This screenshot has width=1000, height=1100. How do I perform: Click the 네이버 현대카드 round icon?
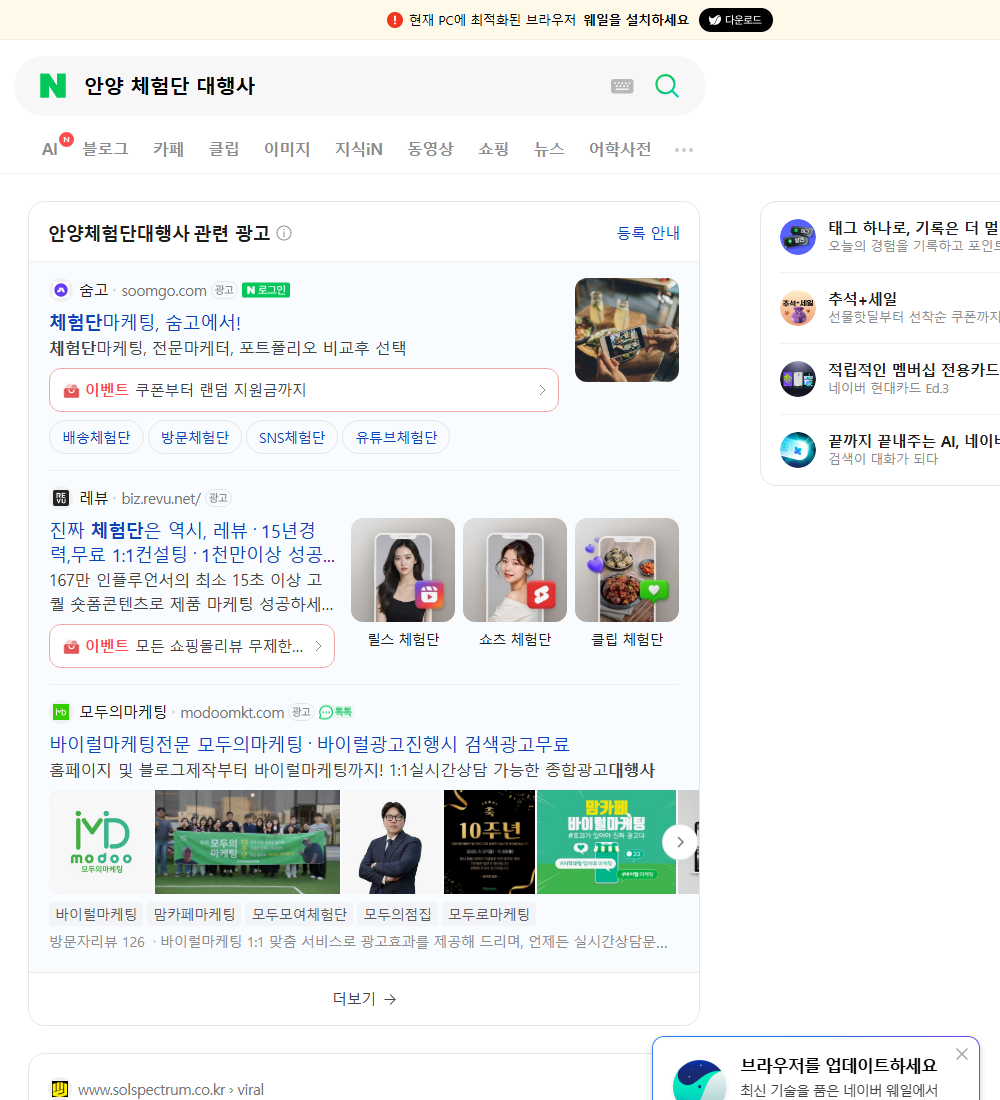point(798,379)
